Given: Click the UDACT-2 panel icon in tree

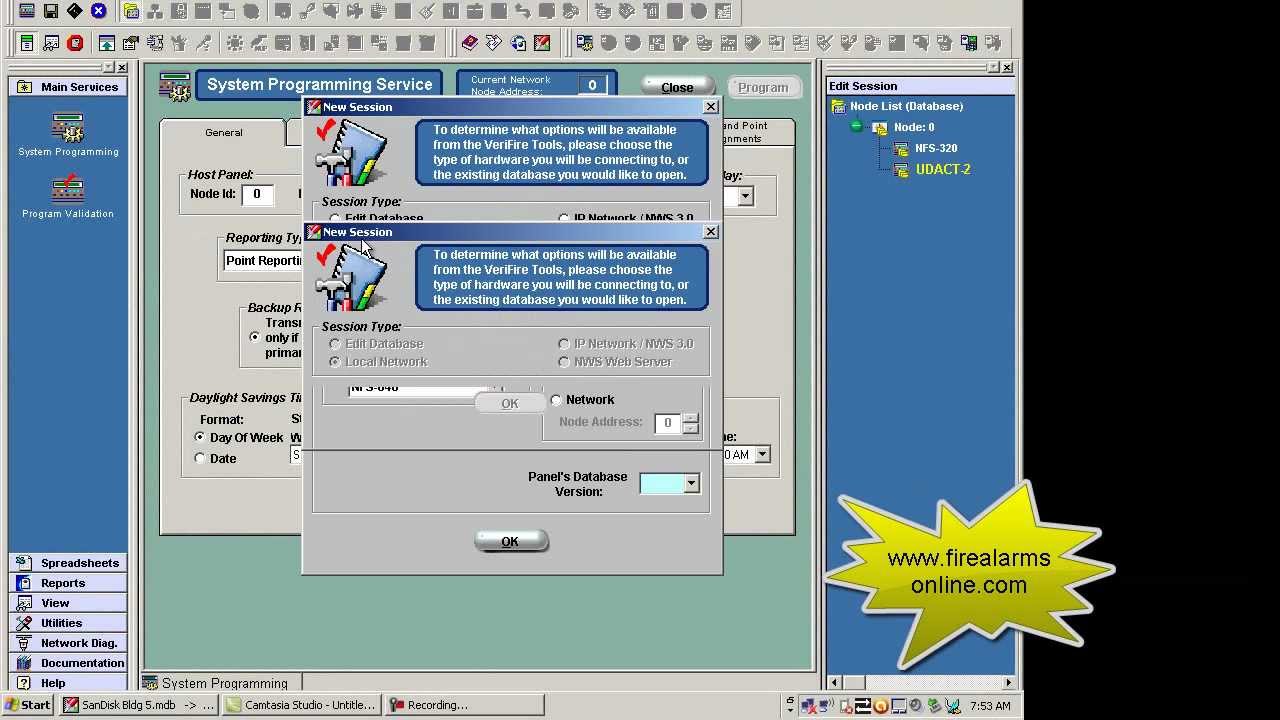Looking at the screenshot, I should [x=901, y=169].
